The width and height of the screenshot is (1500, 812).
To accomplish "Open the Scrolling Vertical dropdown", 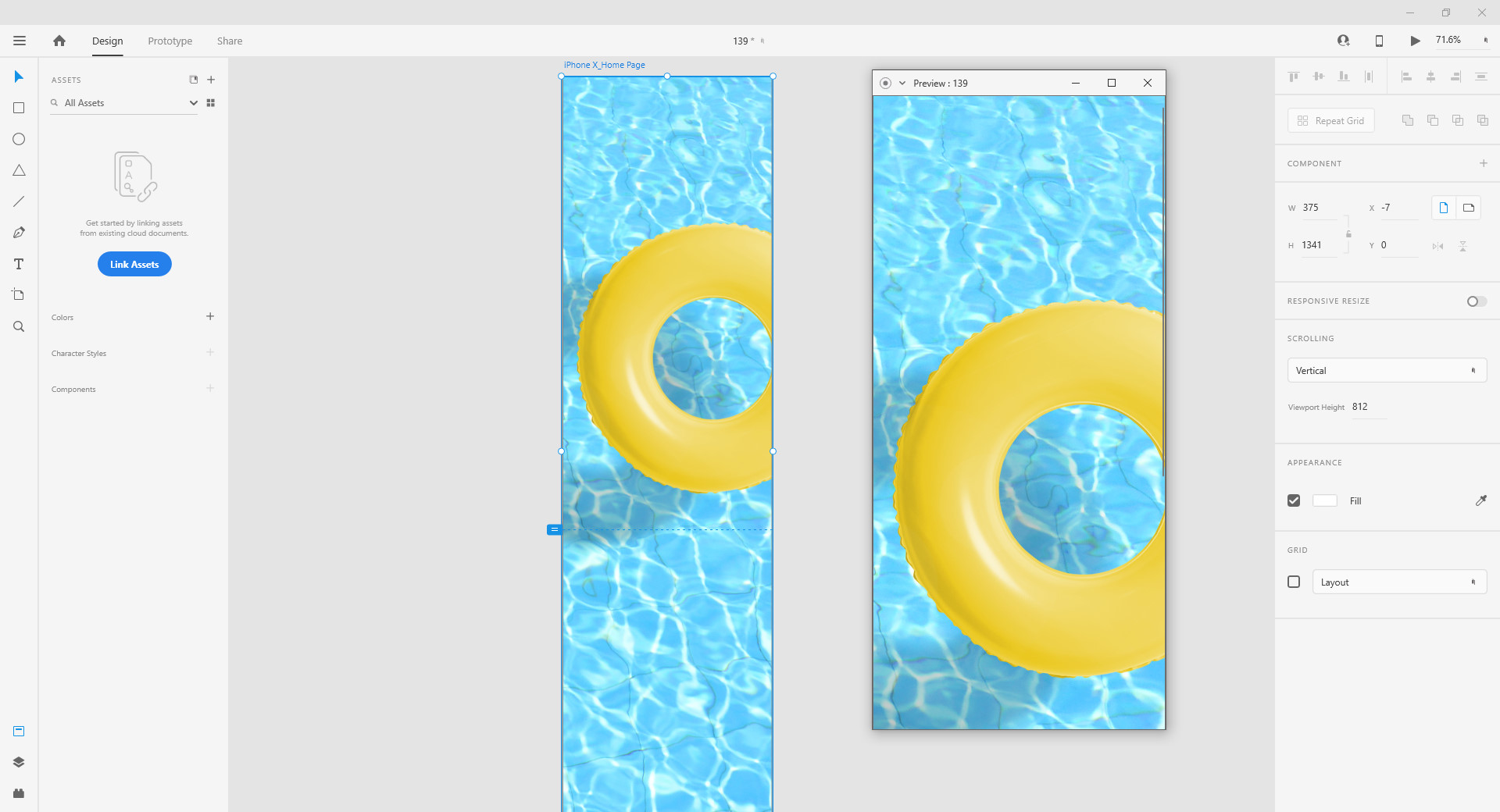I will (1386, 370).
